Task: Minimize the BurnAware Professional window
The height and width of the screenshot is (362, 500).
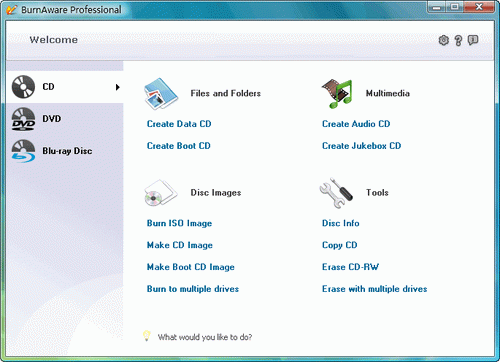Action: pyautogui.click(x=437, y=7)
